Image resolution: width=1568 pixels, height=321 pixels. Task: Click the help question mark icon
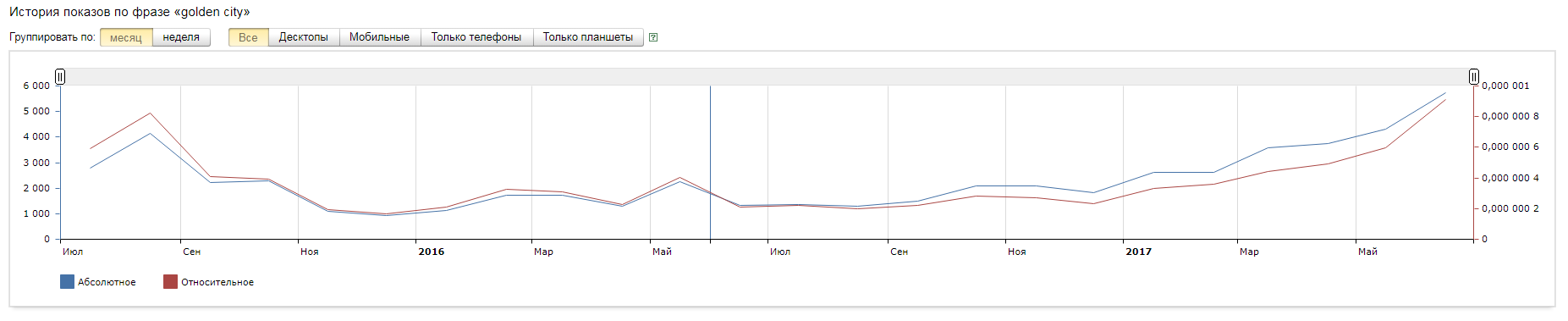click(653, 37)
